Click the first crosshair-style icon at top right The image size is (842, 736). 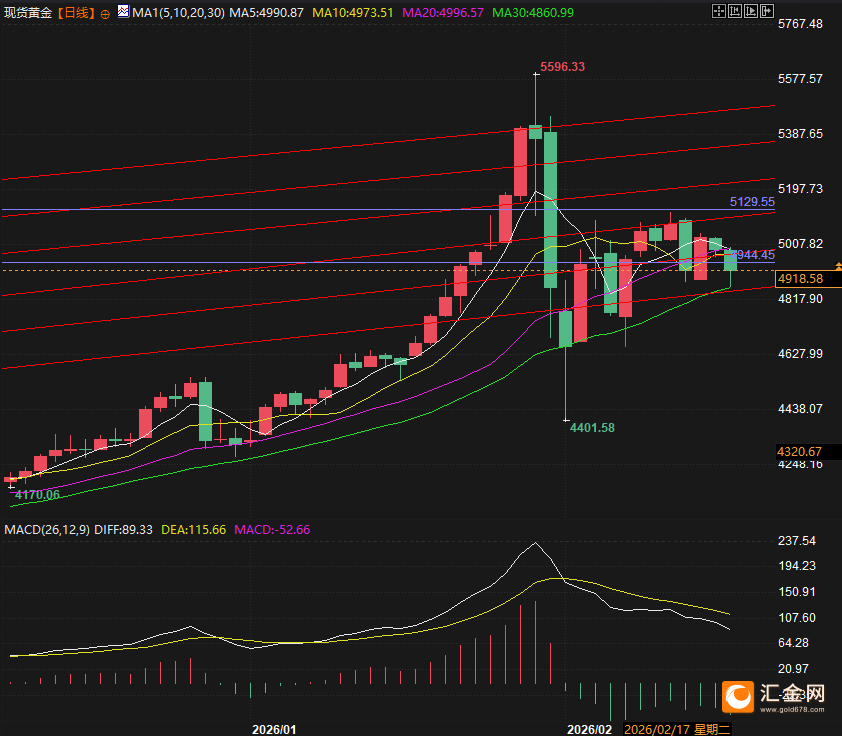coord(720,12)
